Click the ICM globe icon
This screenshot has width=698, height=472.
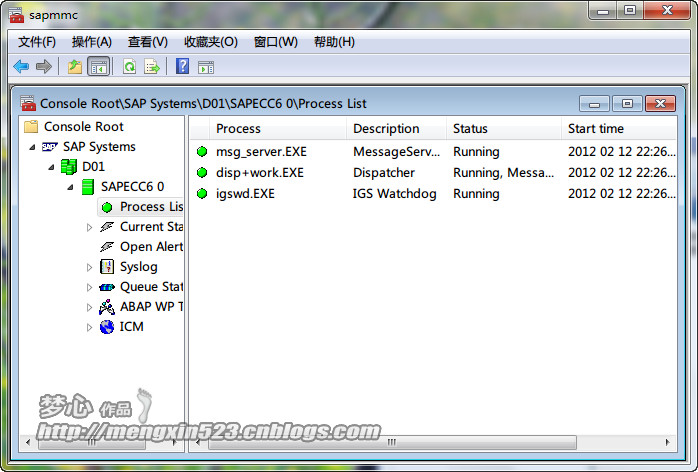point(107,327)
